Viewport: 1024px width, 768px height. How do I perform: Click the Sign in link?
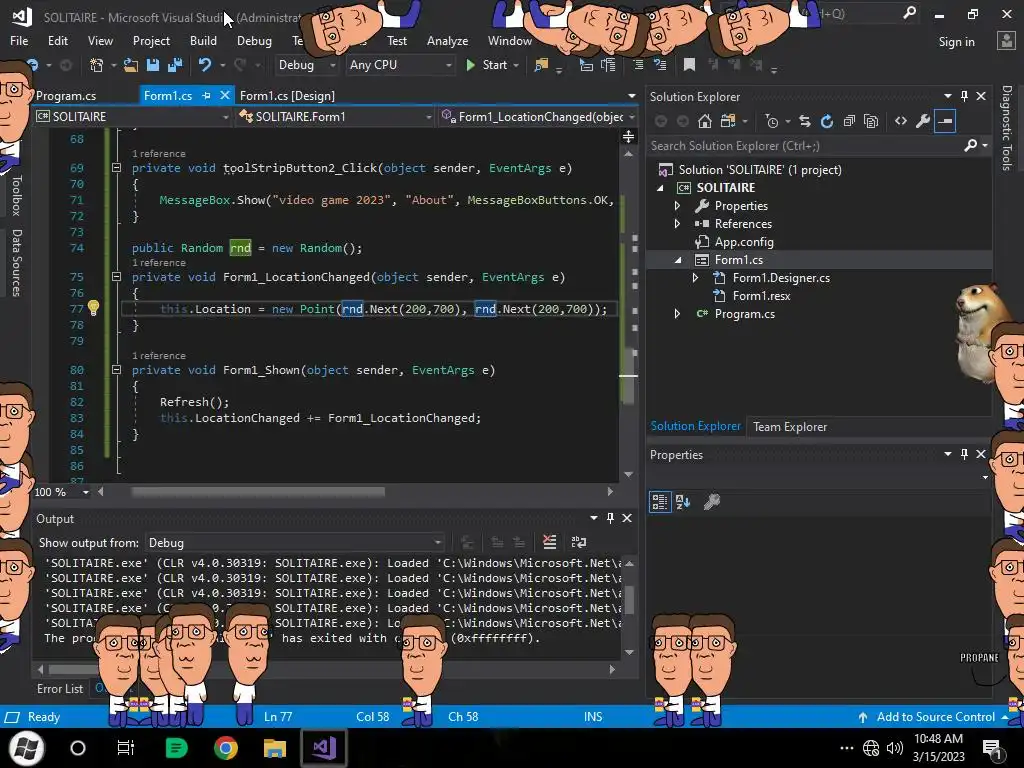coord(956,41)
